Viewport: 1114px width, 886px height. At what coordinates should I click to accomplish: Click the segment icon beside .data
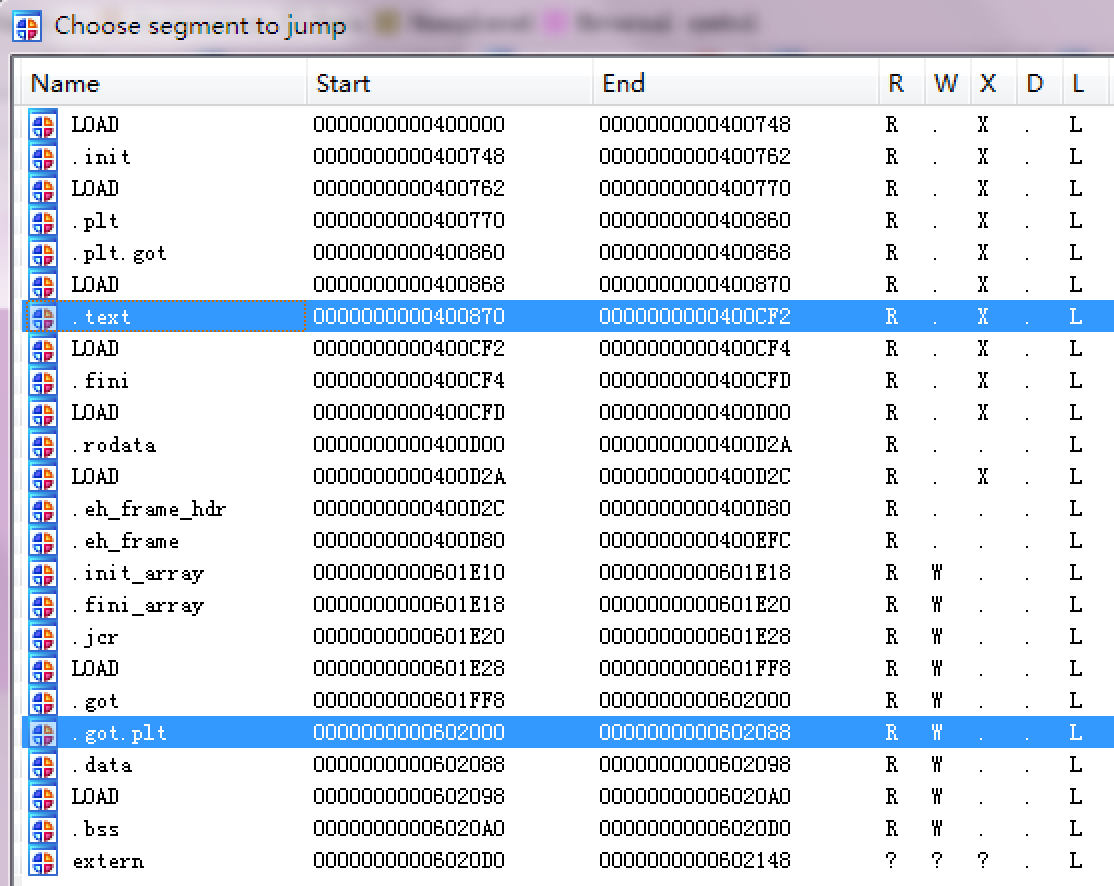tap(43, 765)
